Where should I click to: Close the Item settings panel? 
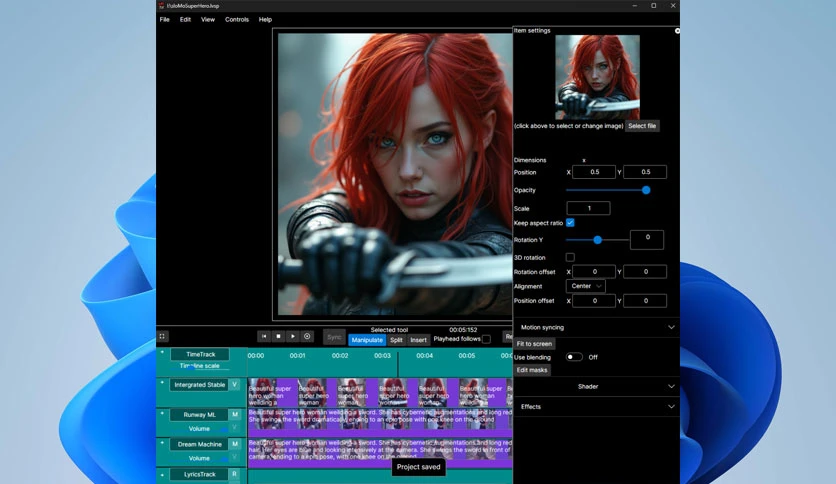point(677,31)
